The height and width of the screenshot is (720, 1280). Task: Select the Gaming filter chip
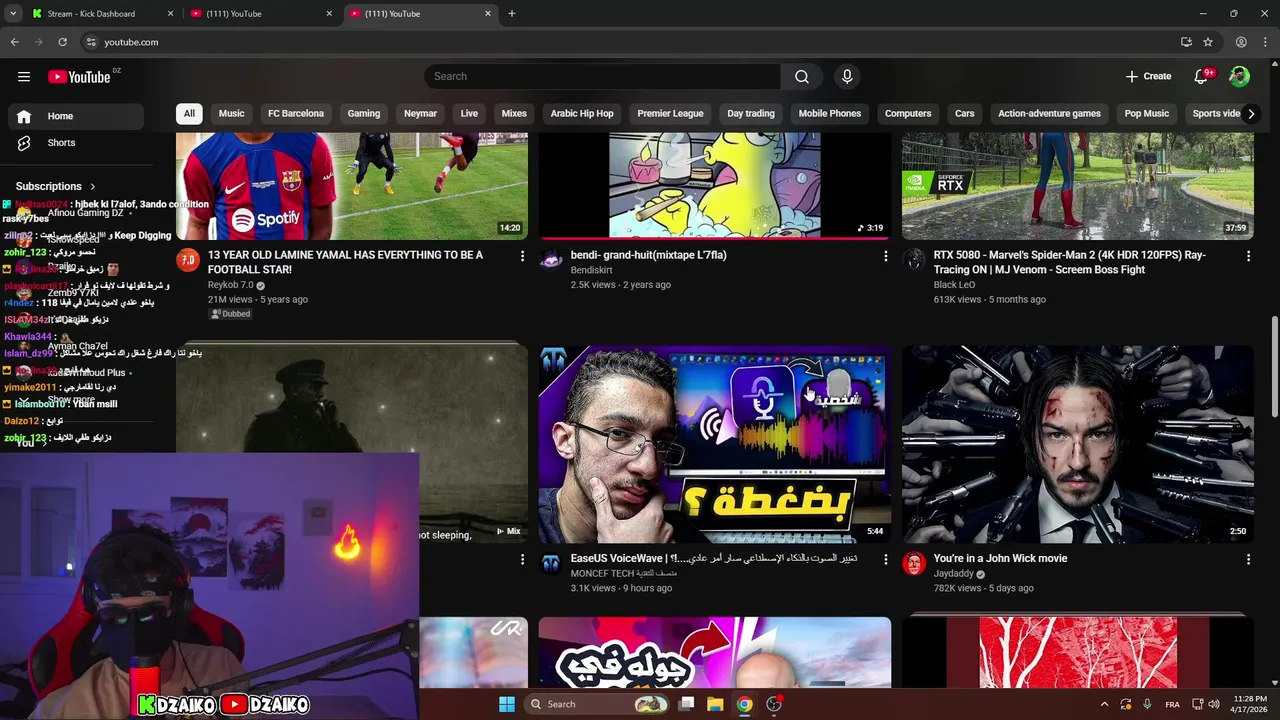pos(364,114)
